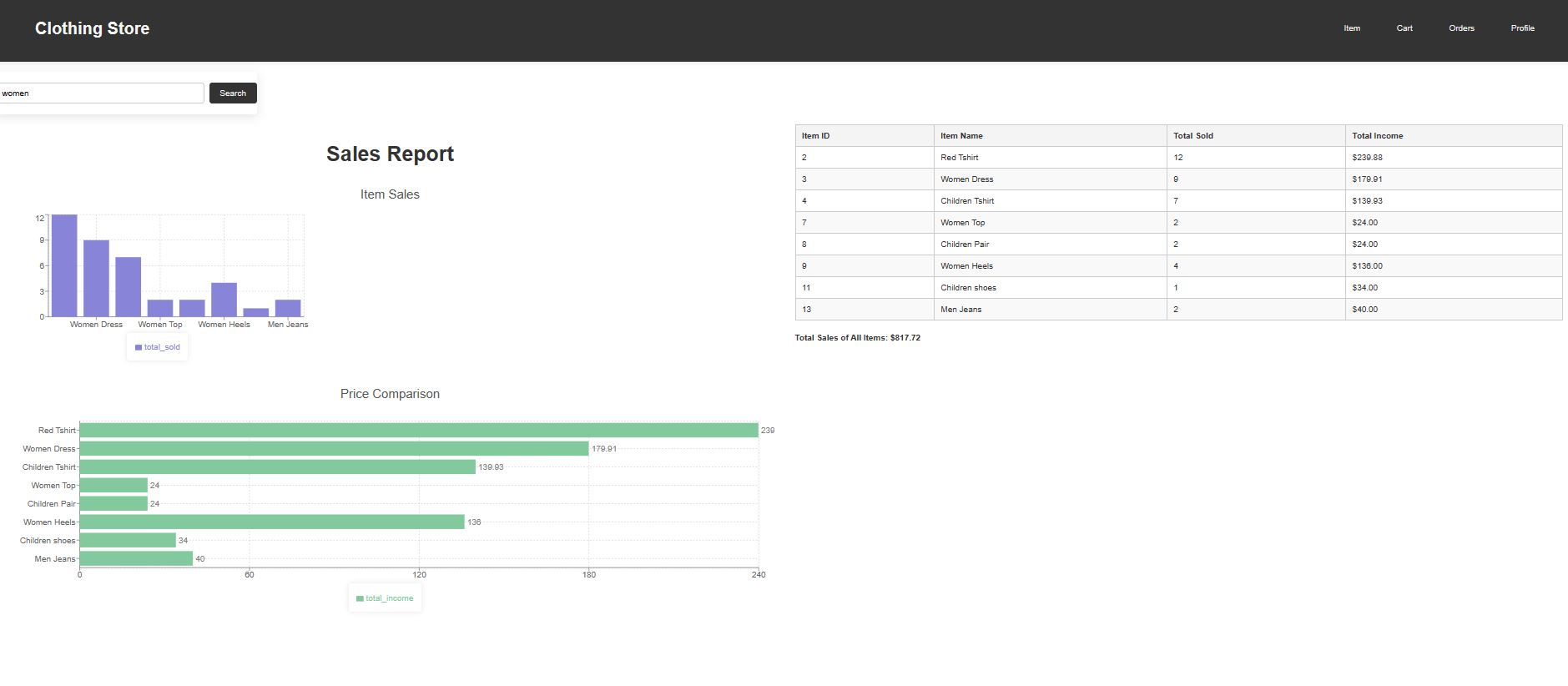Image resolution: width=1568 pixels, height=686 pixels.
Task: Select the Red Tshirt table cell
Action: [1050, 158]
